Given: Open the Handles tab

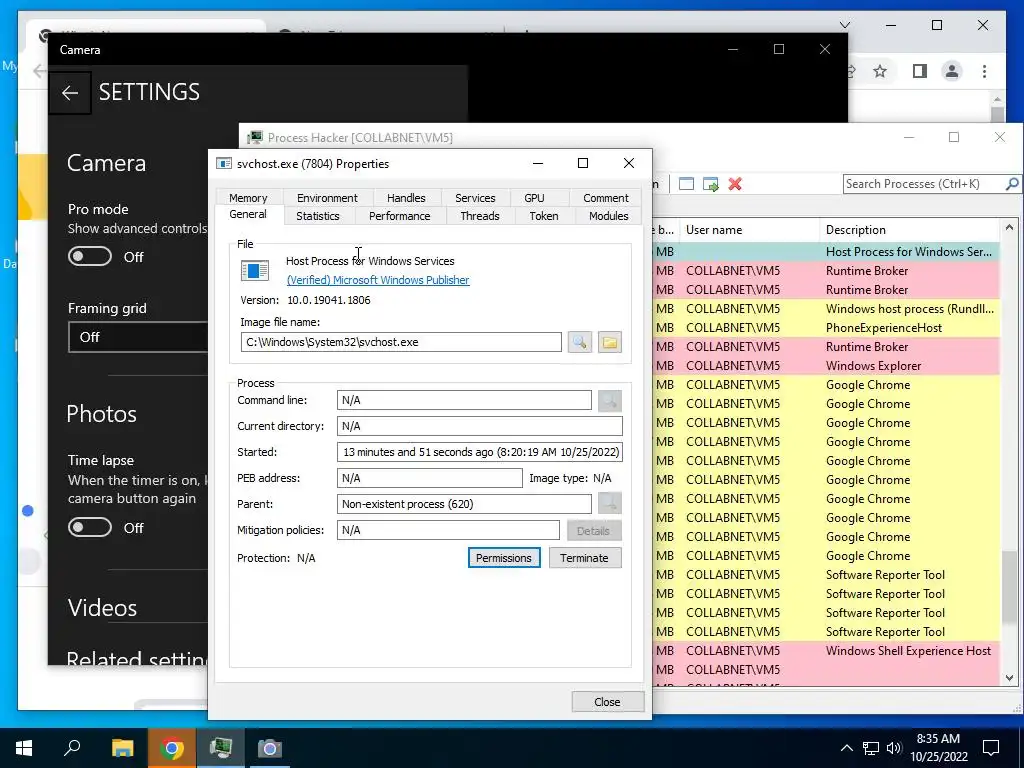Looking at the screenshot, I should pos(406,198).
